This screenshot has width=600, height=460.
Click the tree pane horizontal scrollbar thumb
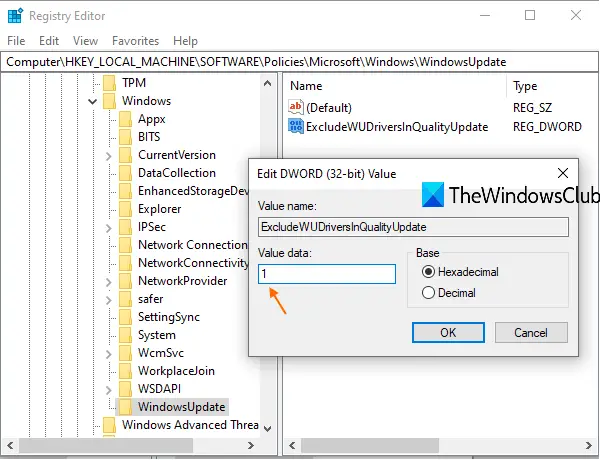pos(106,445)
